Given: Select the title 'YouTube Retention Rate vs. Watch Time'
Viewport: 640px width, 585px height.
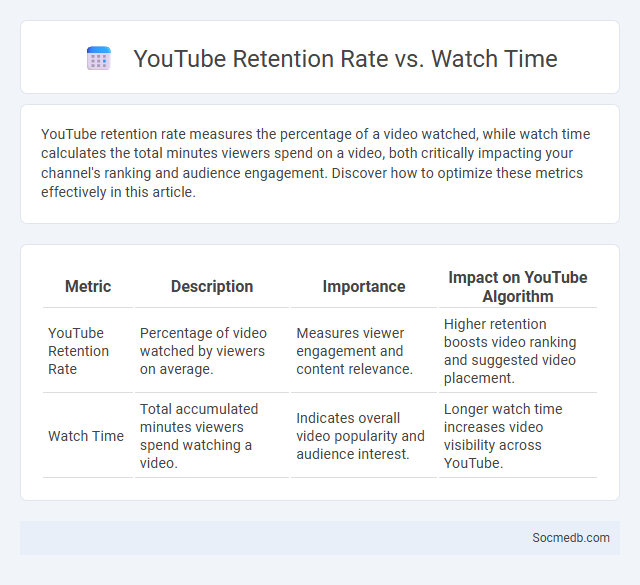Looking at the screenshot, I should click(x=345, y=58).
